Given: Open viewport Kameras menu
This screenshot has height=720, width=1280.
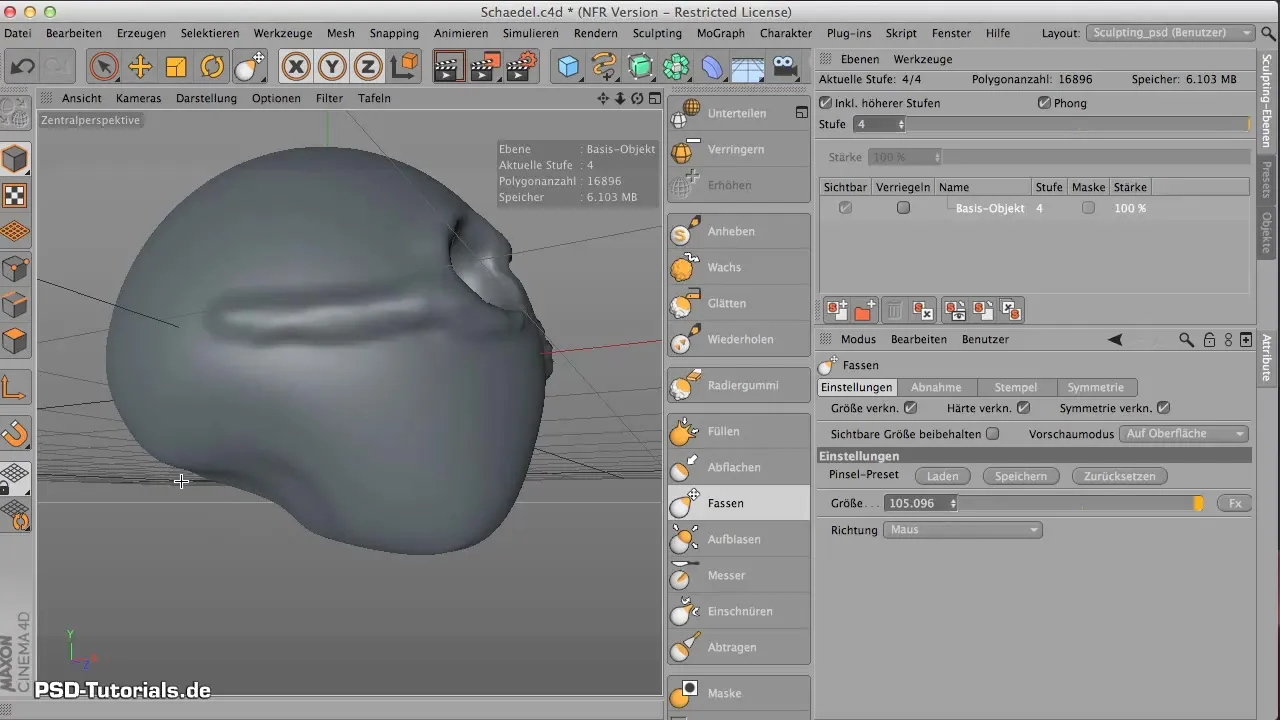Looking at the screenshot, I should (x=138, y=98).
